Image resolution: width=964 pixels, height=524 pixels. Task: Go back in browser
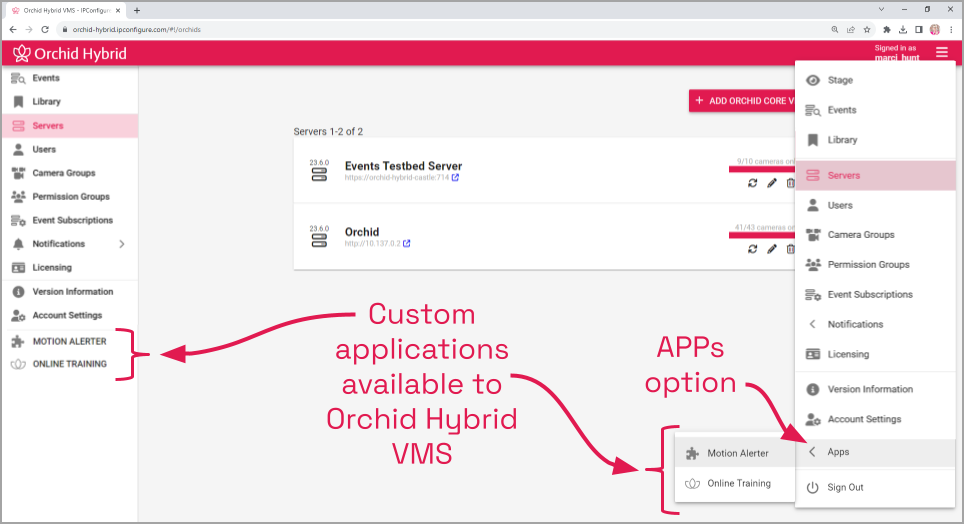(x=13, y=30)
